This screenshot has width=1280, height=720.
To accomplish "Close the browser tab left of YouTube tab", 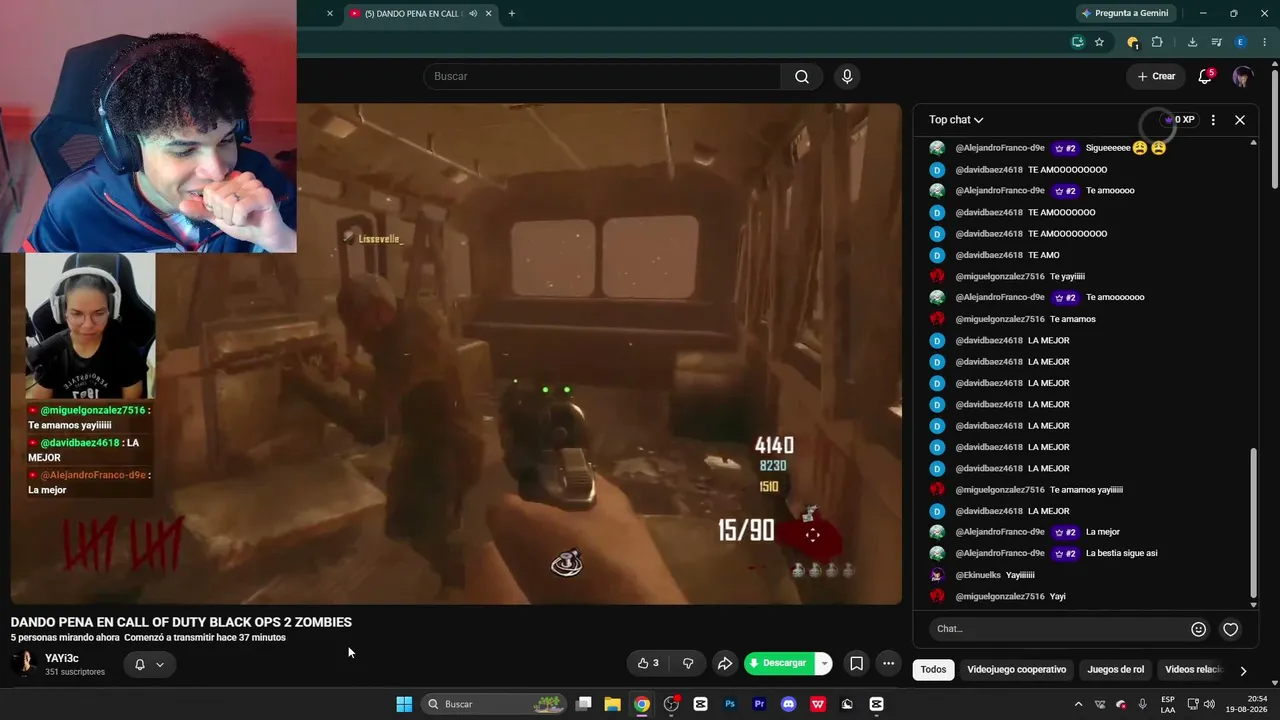I will tap(330, 14).
